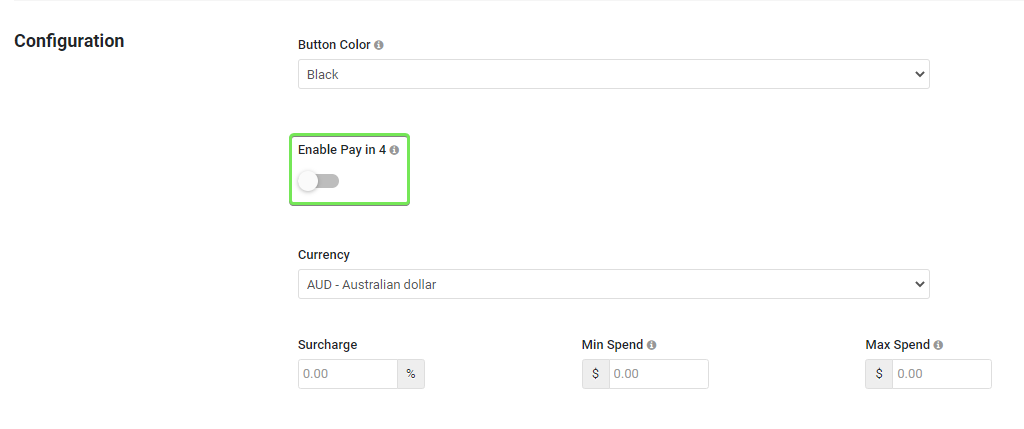Click the Max Spend label text
Screen dimensions: 1024x429
897,345
